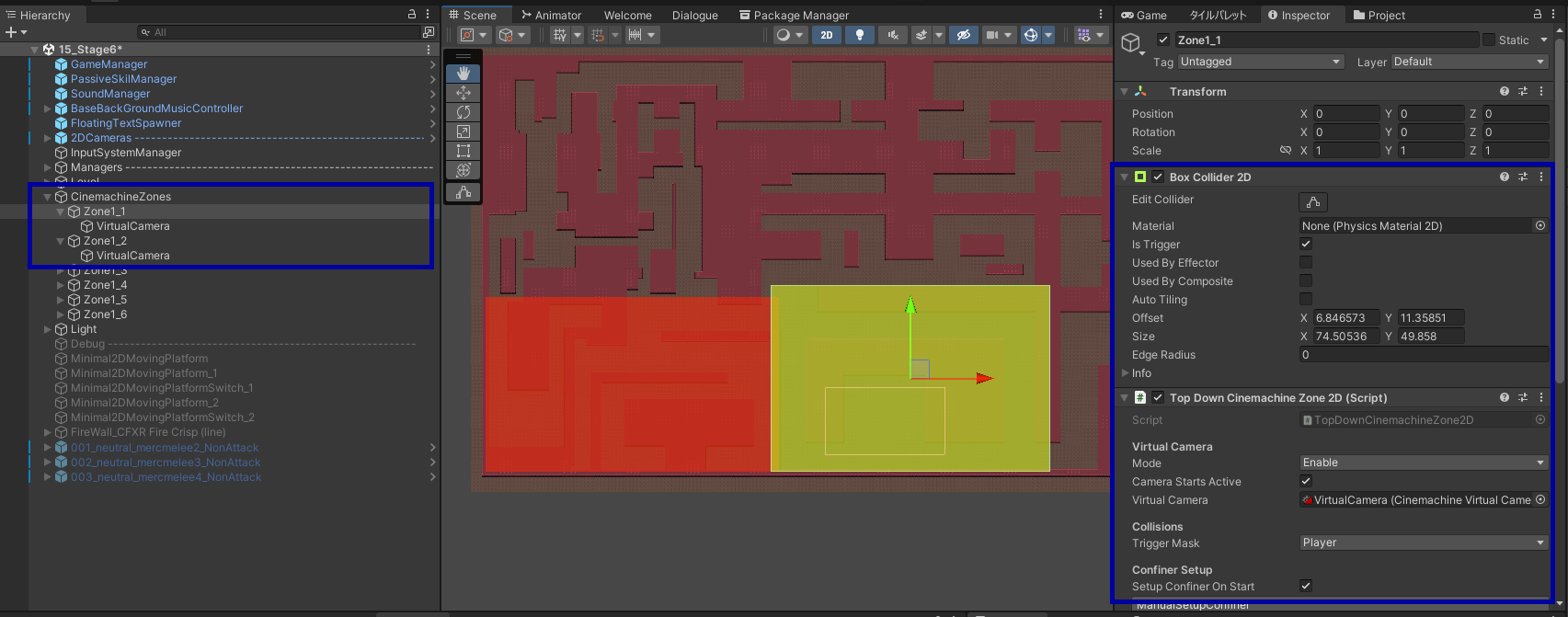Toggle scene lighting with the lightbulb icon
Image resolution: width=1568 pixels, height=617 pixels.
[x=859, y=35]
